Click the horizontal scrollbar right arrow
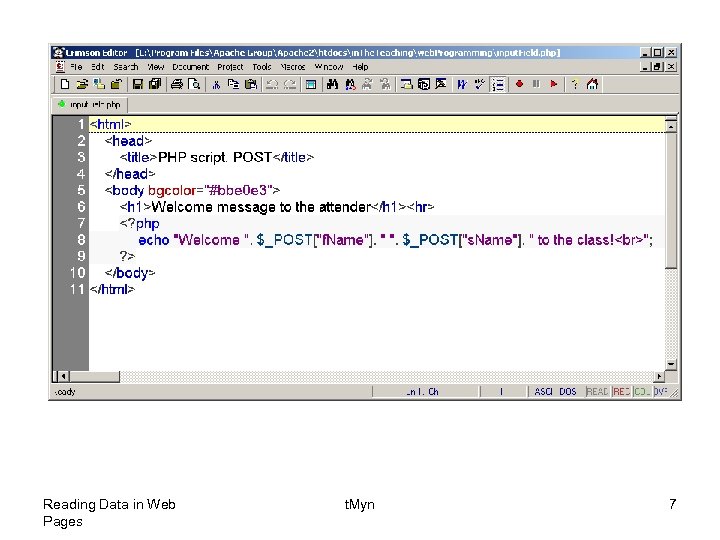 pyautogui.click(x=659, y=377)
